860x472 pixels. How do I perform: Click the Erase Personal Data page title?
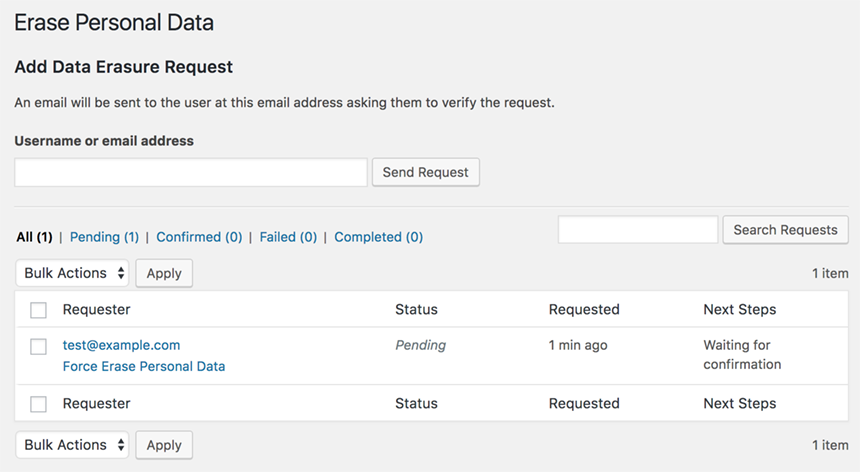point(114,23)
